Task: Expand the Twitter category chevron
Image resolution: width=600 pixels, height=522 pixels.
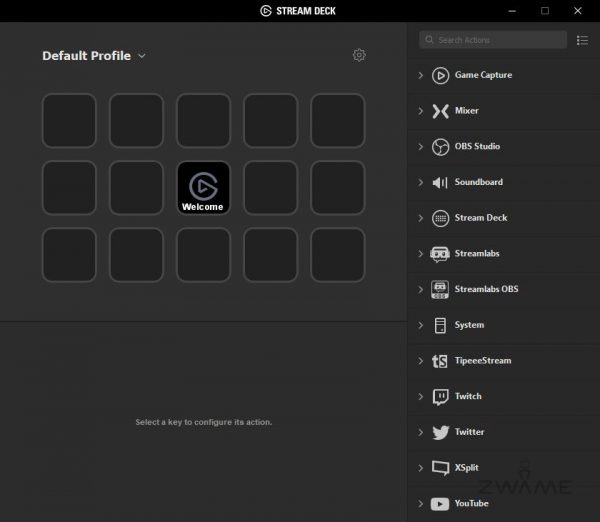Action: coord(421,432)
